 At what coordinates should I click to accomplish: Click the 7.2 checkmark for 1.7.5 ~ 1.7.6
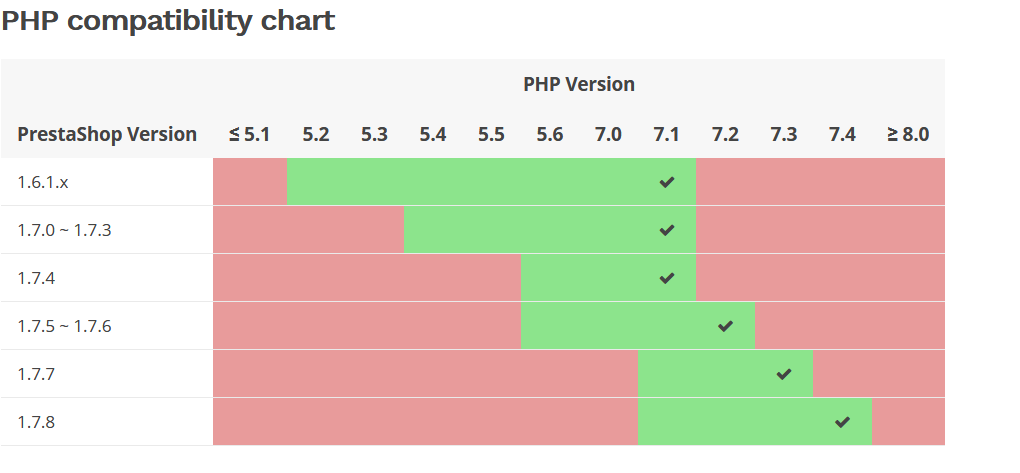click(x=726, y=326)
